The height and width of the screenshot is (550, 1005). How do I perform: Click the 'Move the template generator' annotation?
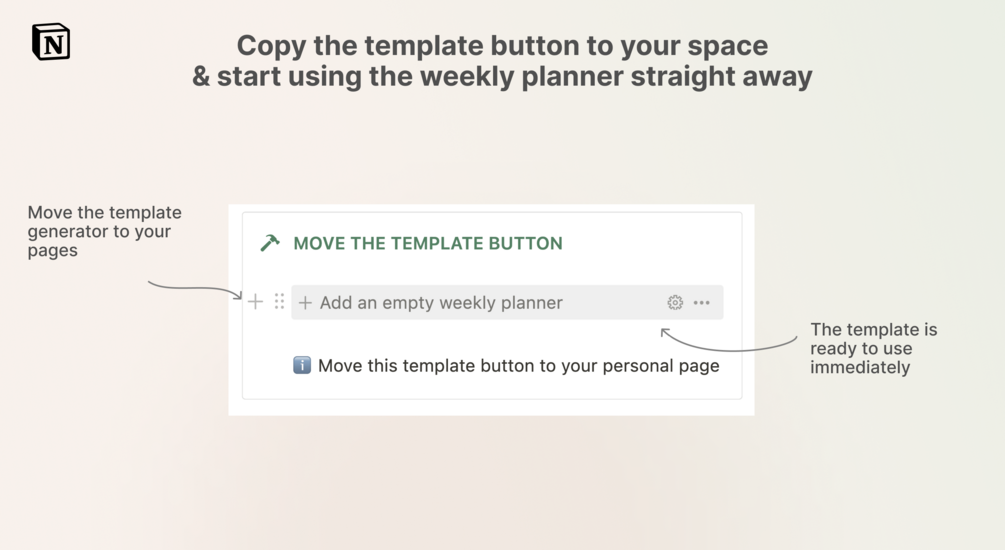(x=105, y=231)
